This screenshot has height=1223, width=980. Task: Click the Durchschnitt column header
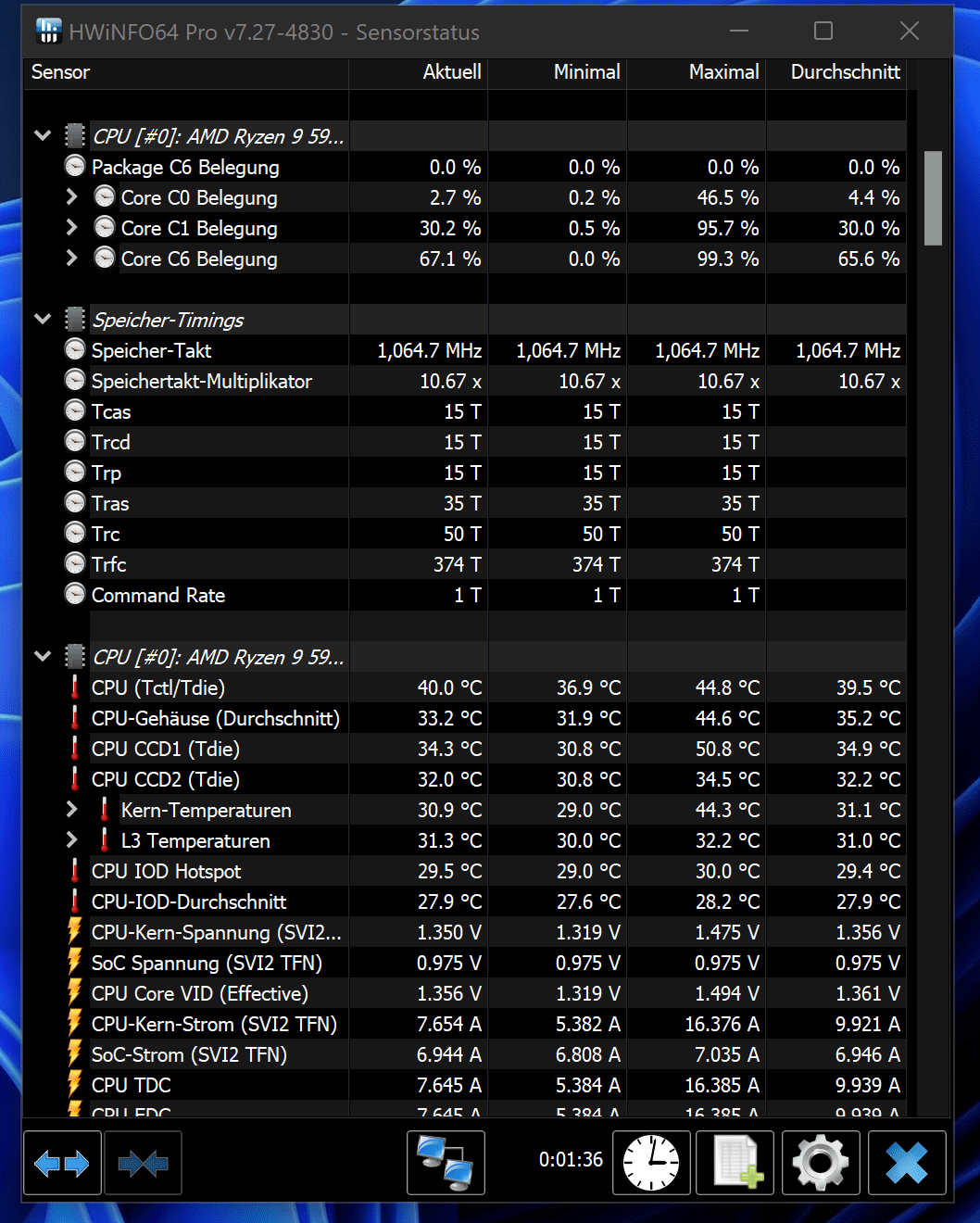836,72
